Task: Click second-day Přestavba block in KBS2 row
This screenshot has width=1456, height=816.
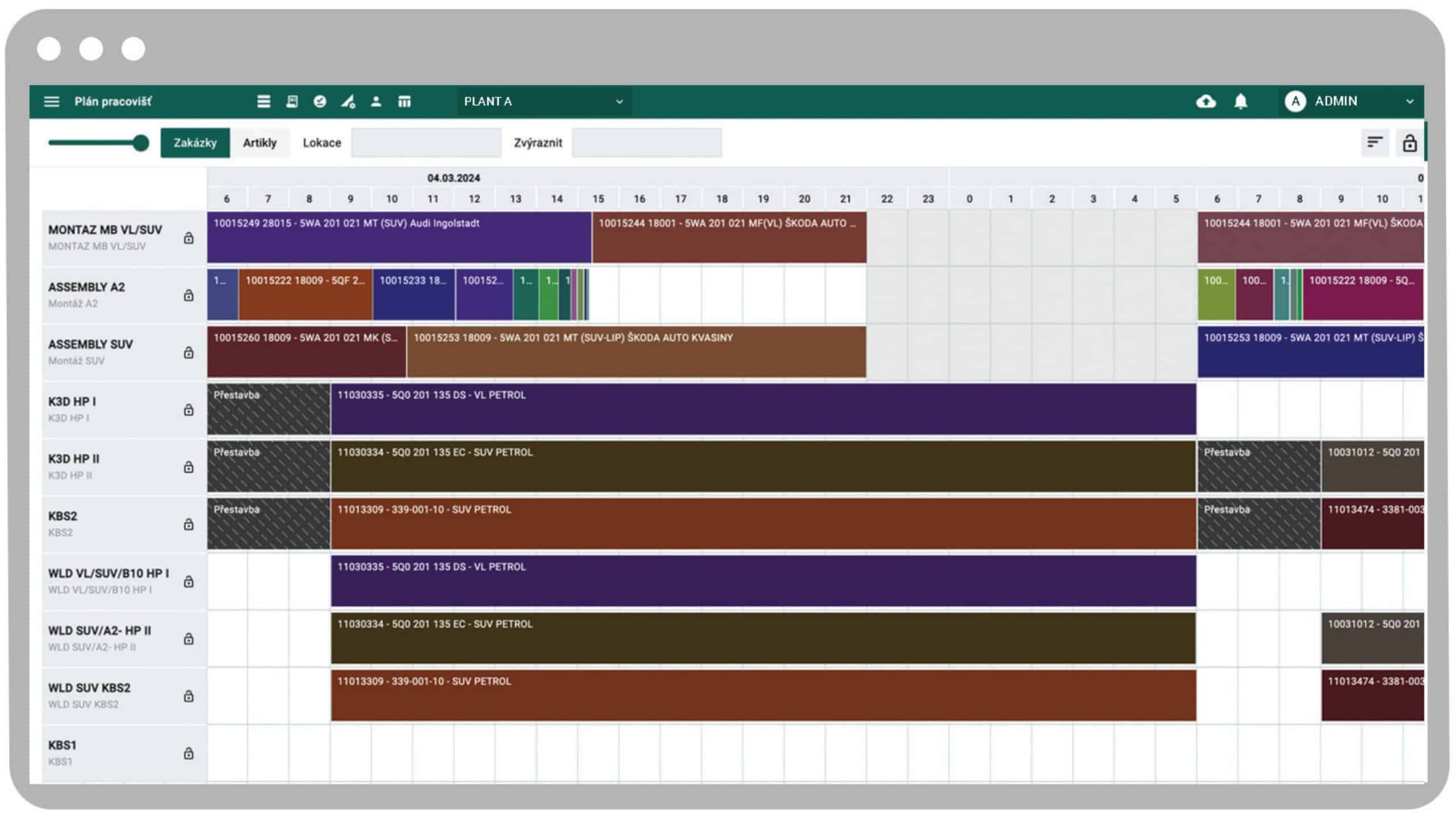Action: click(1259, 524)
